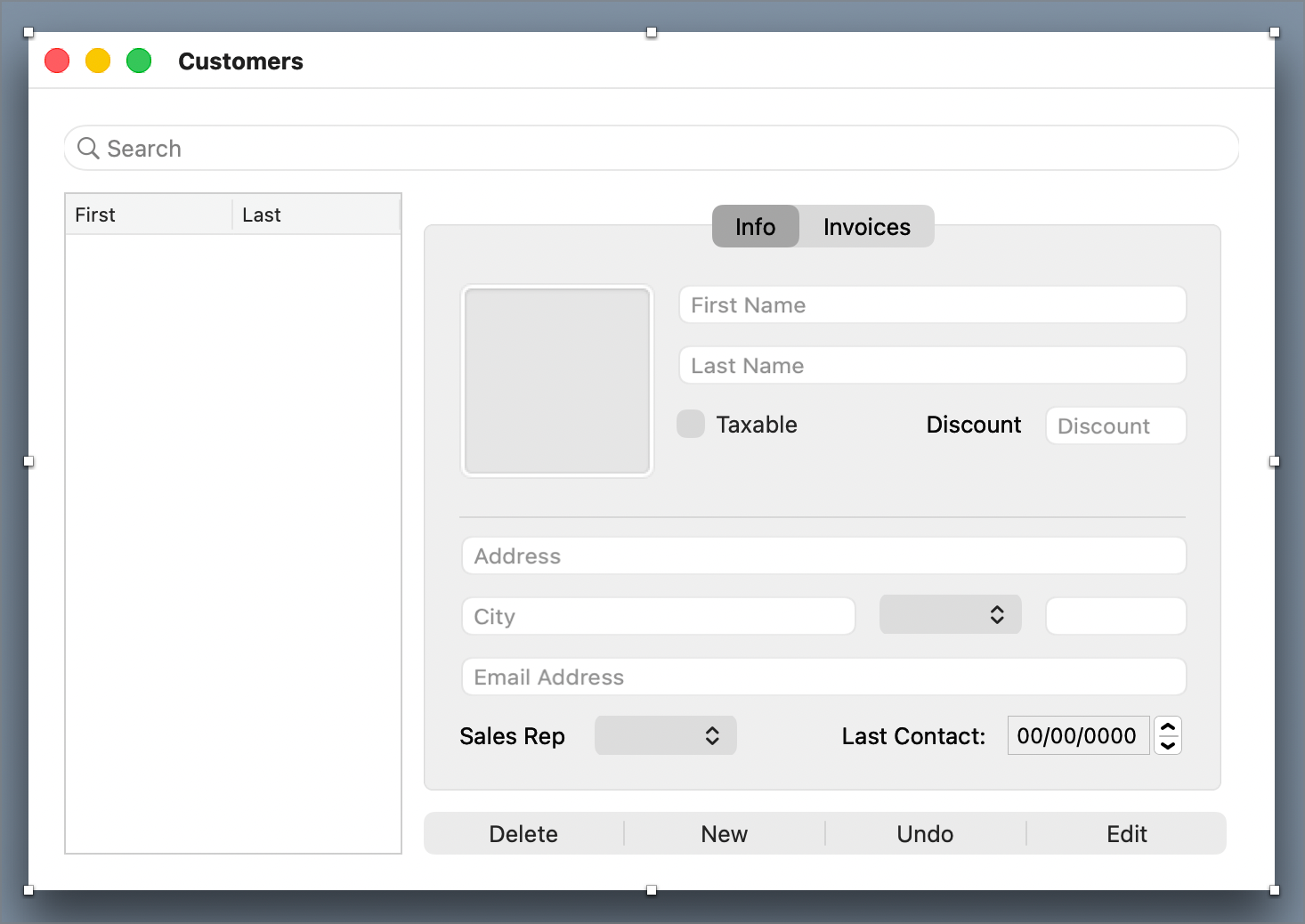Image resolution: width=1305 pixels, height=924 pixels.
Task: Click the City field
Action: (659, 616)
